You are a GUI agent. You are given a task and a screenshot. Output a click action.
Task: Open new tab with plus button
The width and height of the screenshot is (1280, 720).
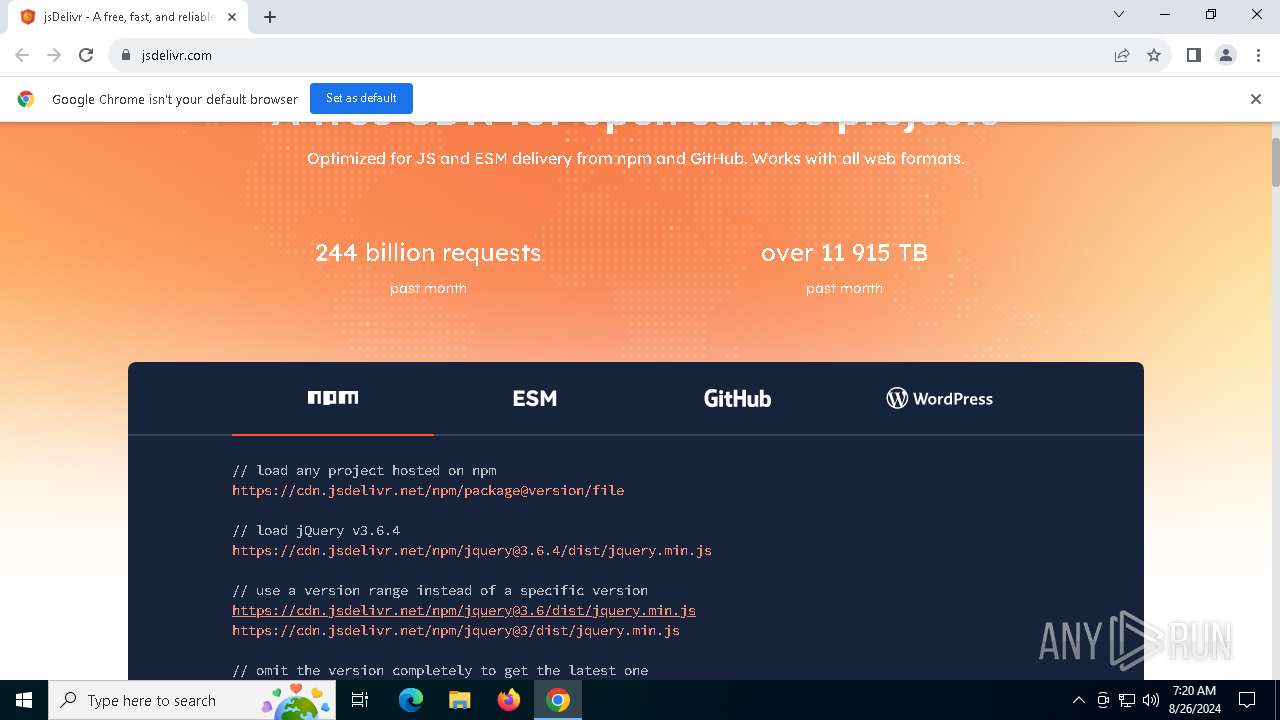coord(270,17)
